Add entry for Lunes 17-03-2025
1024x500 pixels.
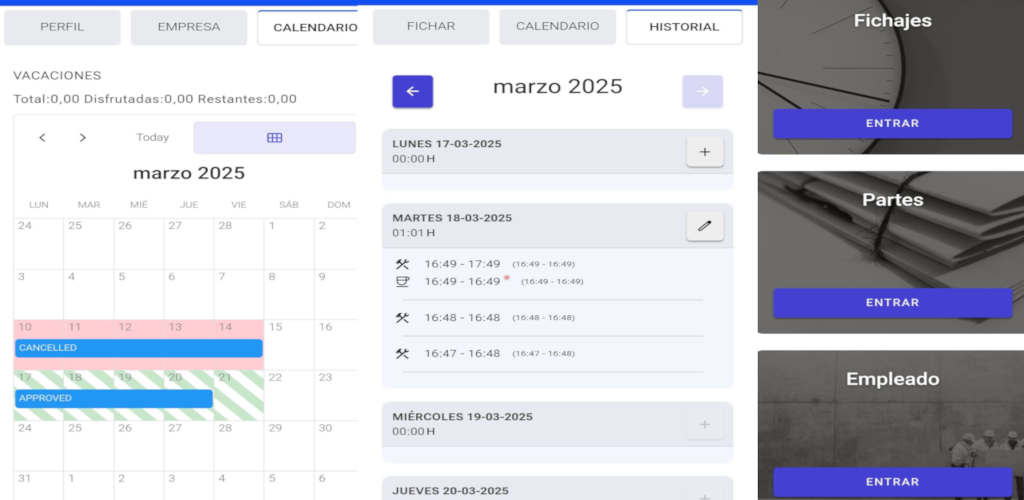click(705, 152)
